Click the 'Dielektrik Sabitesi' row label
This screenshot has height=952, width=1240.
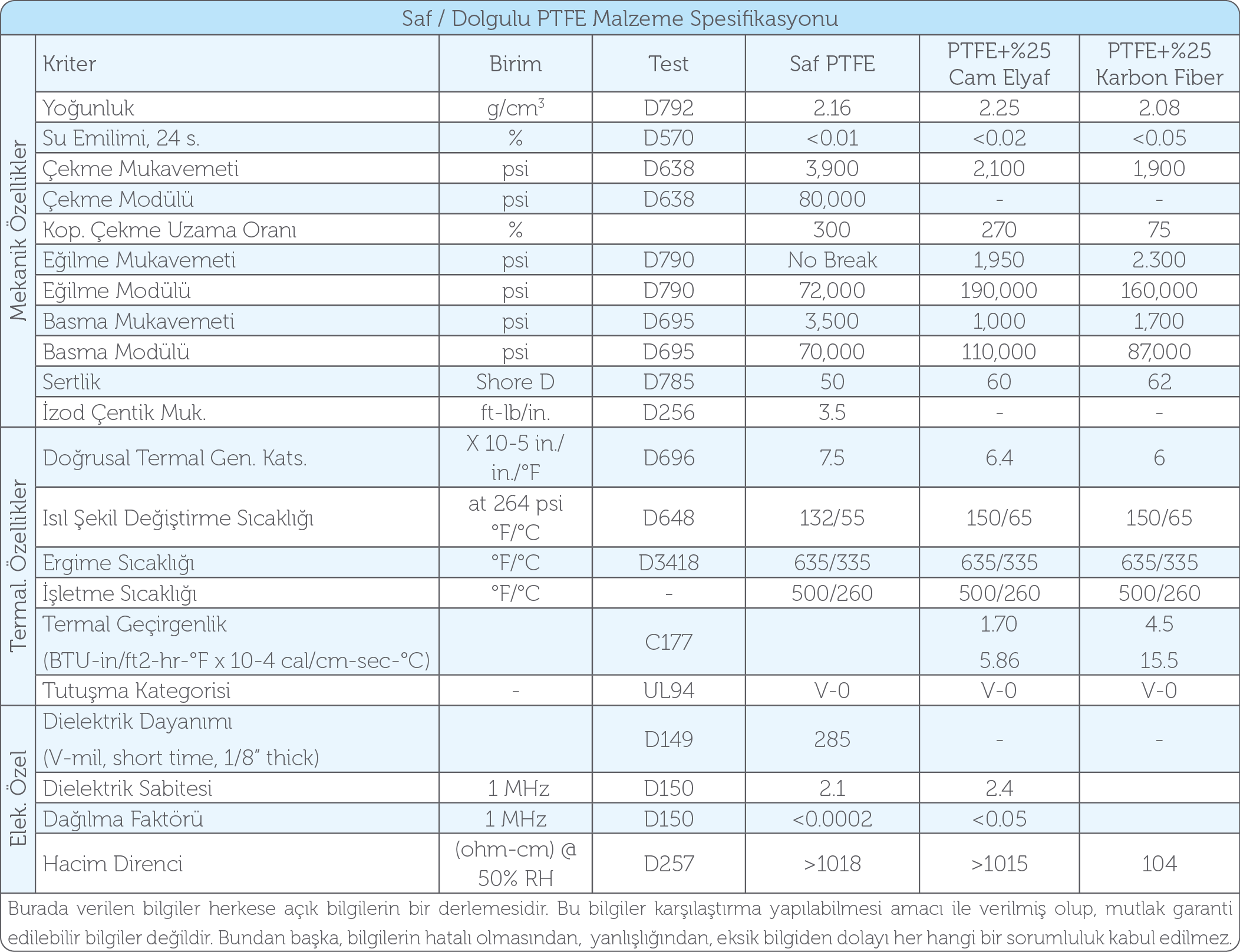[127, 789]
